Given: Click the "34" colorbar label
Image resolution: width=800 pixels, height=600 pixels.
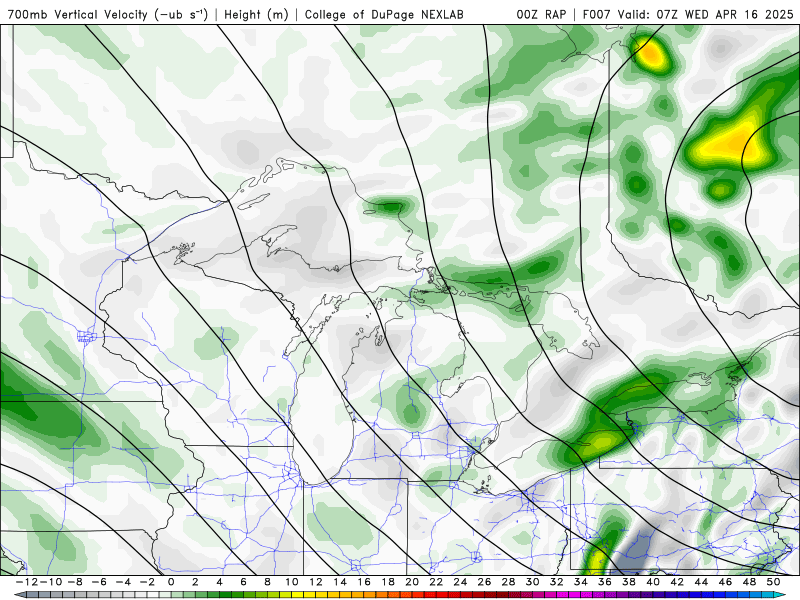Looking at the screenshot, I should pyautogui.click(x=581, y=582).
